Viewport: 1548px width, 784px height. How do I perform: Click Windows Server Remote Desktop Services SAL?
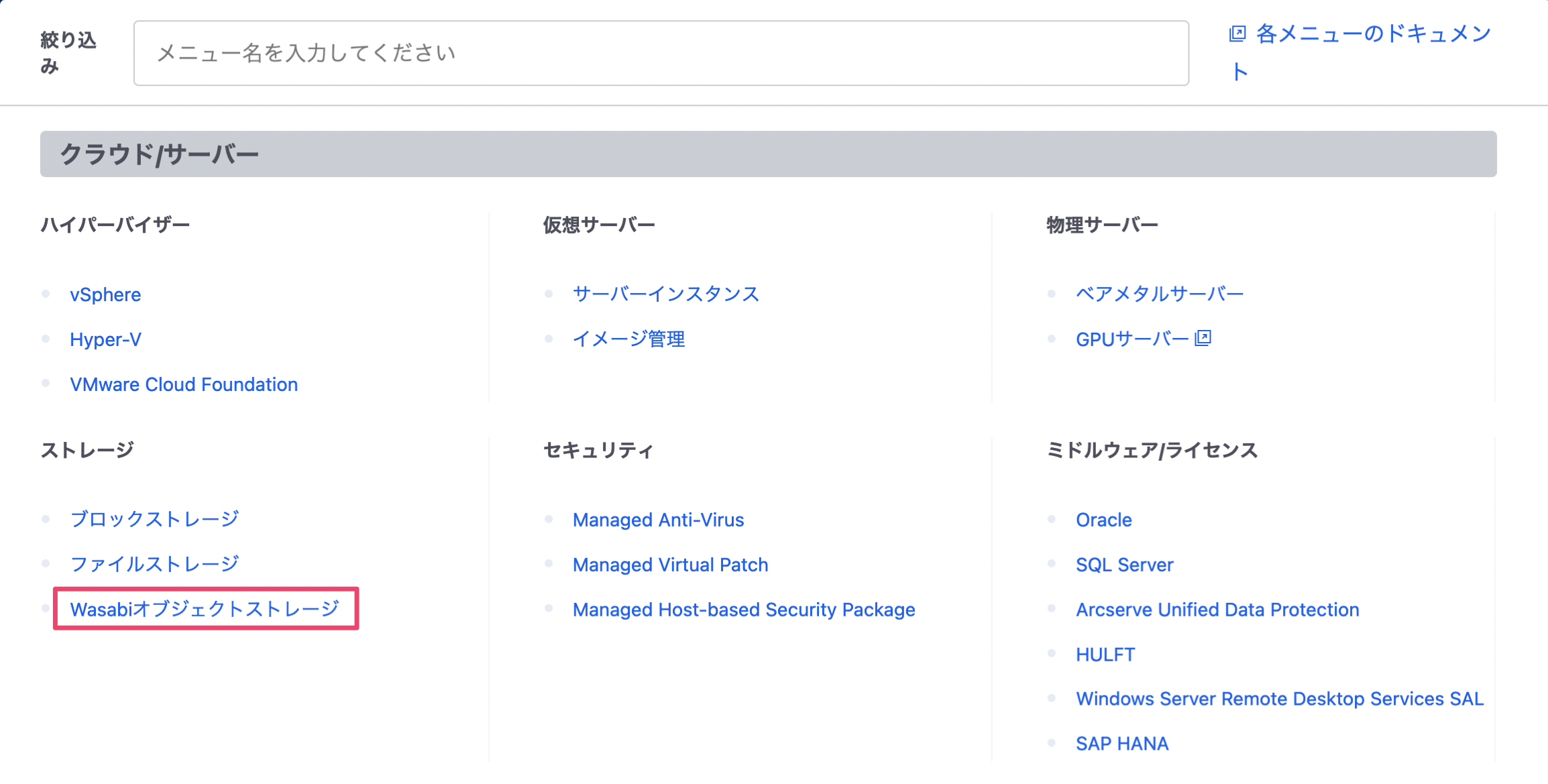click(x=1279, y=699)
